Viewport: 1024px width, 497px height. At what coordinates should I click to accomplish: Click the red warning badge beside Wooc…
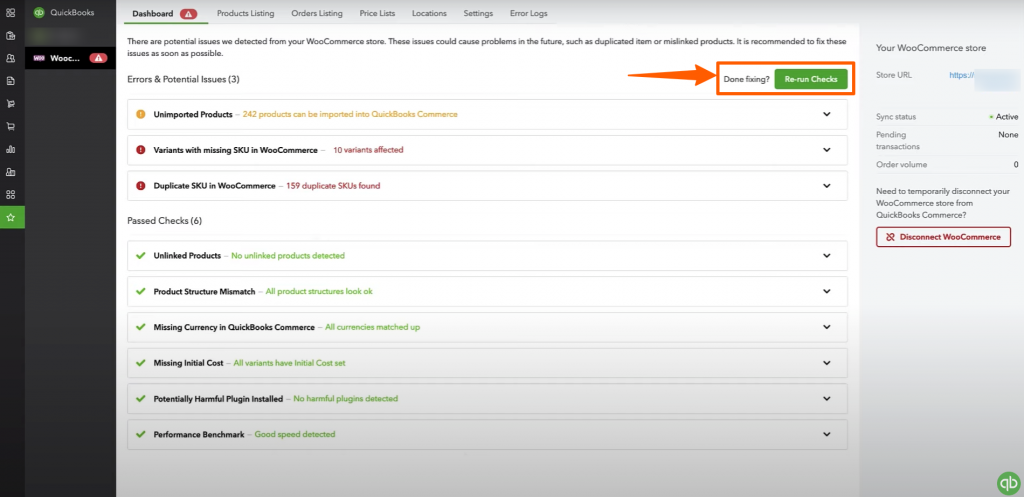(98, 58)
